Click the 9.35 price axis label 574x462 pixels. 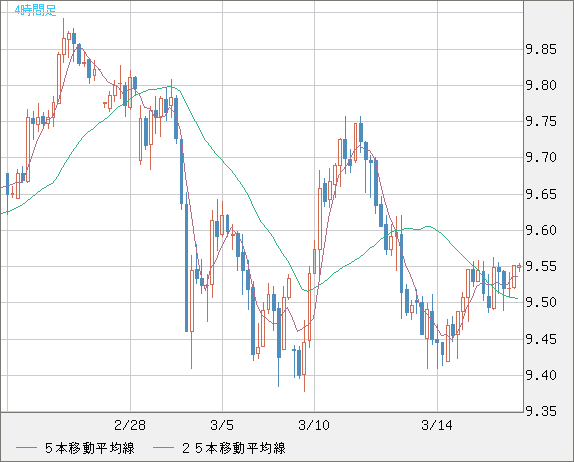pos(541,412)
